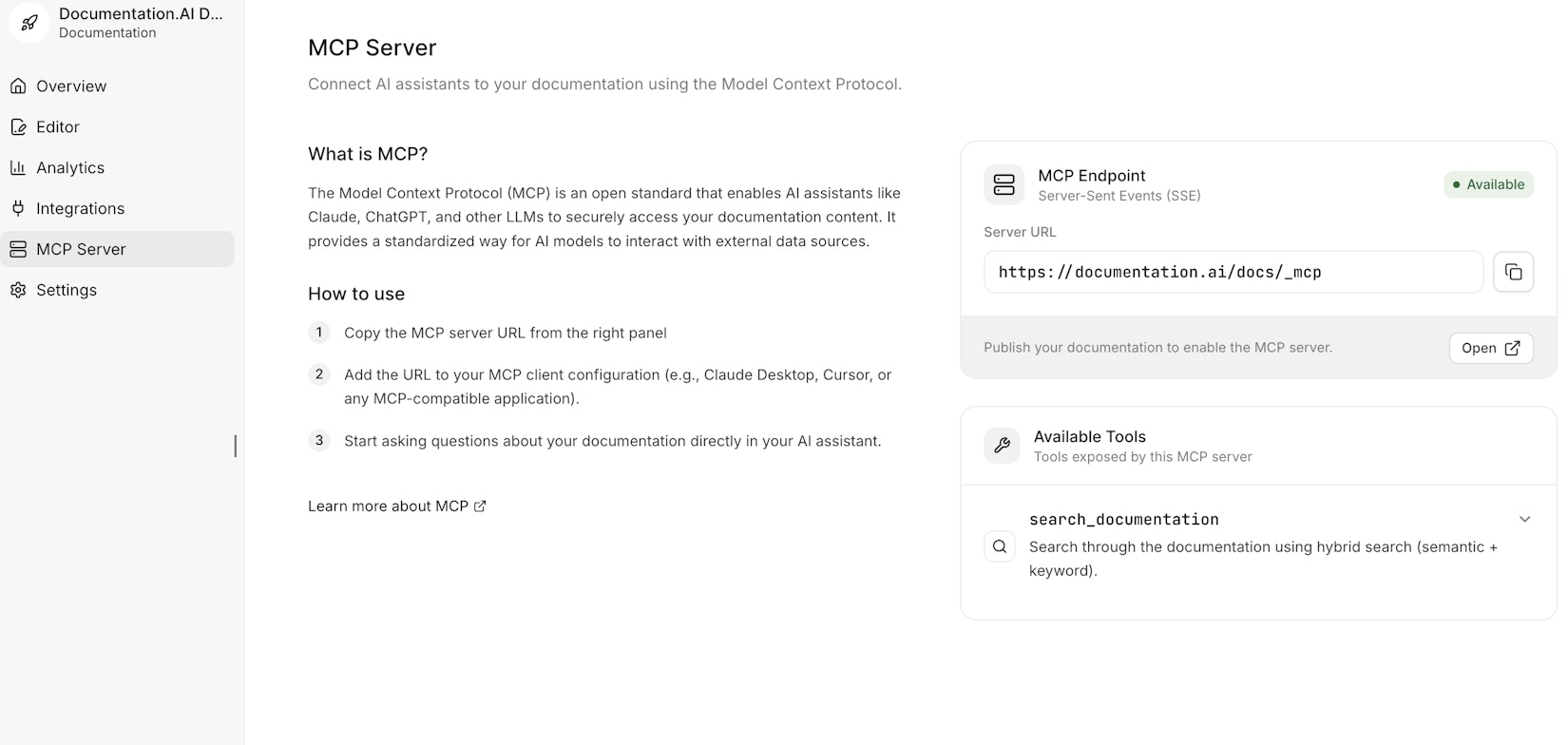Click the rocket logo icon

(x=29, y=23)
